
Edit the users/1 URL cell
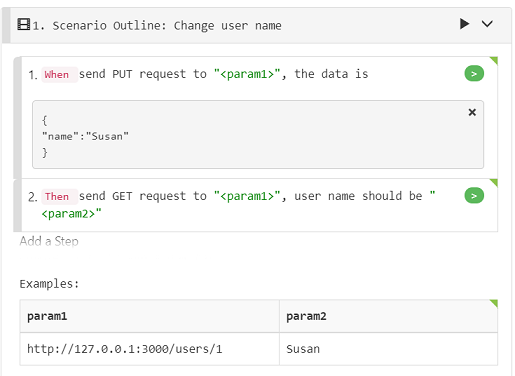[149, 349]
